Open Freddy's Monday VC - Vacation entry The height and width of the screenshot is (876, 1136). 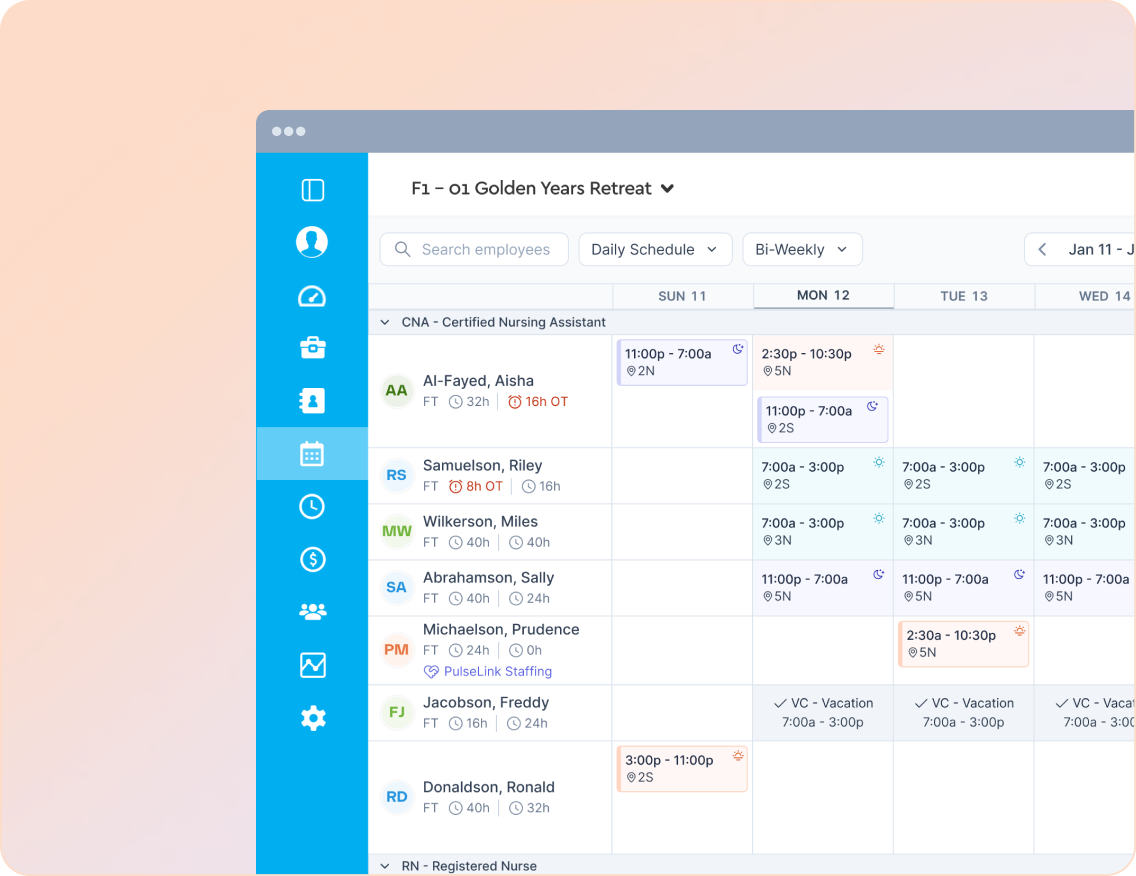pos(823,712)
